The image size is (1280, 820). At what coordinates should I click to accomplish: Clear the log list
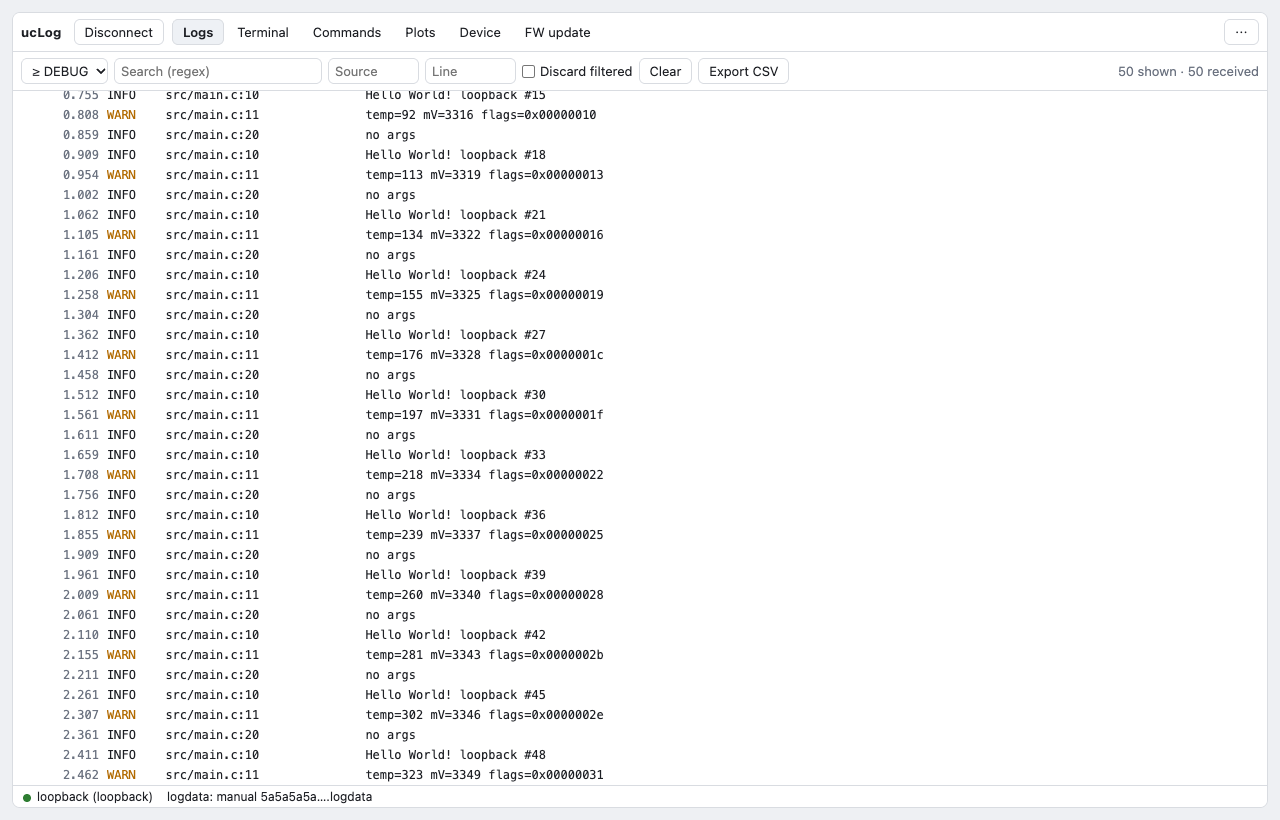(x=665, y=71)
